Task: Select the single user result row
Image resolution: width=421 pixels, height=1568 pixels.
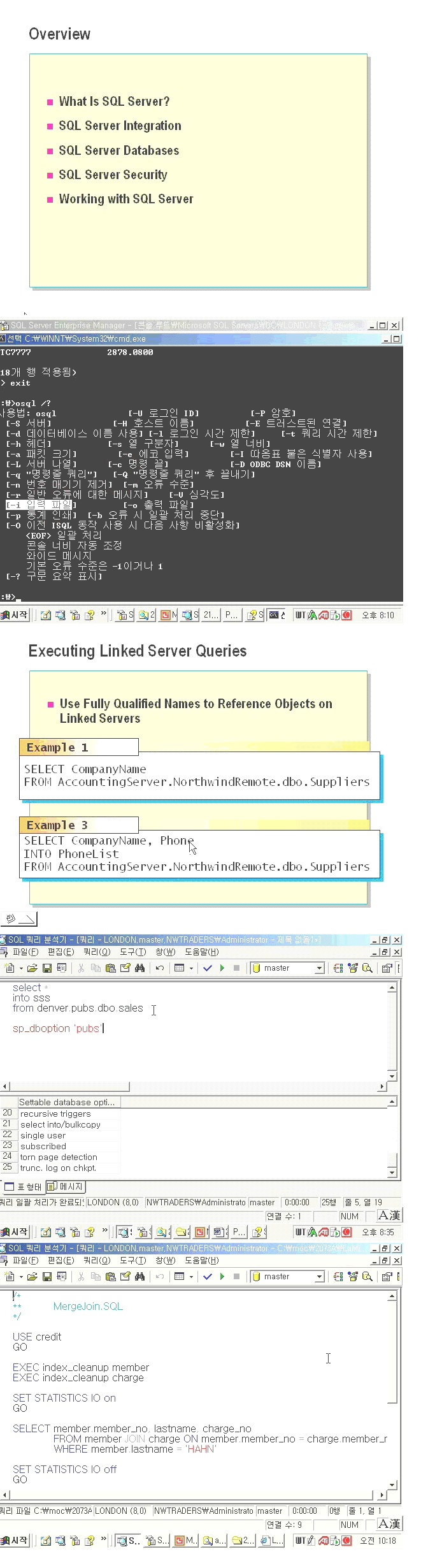Action: [x=61, y=1135]
